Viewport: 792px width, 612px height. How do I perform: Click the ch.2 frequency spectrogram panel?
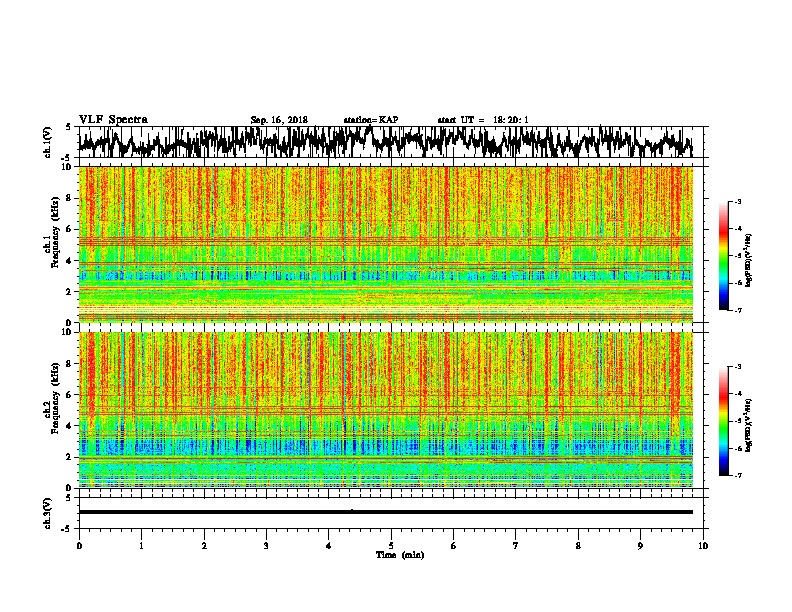coord(385,410)
